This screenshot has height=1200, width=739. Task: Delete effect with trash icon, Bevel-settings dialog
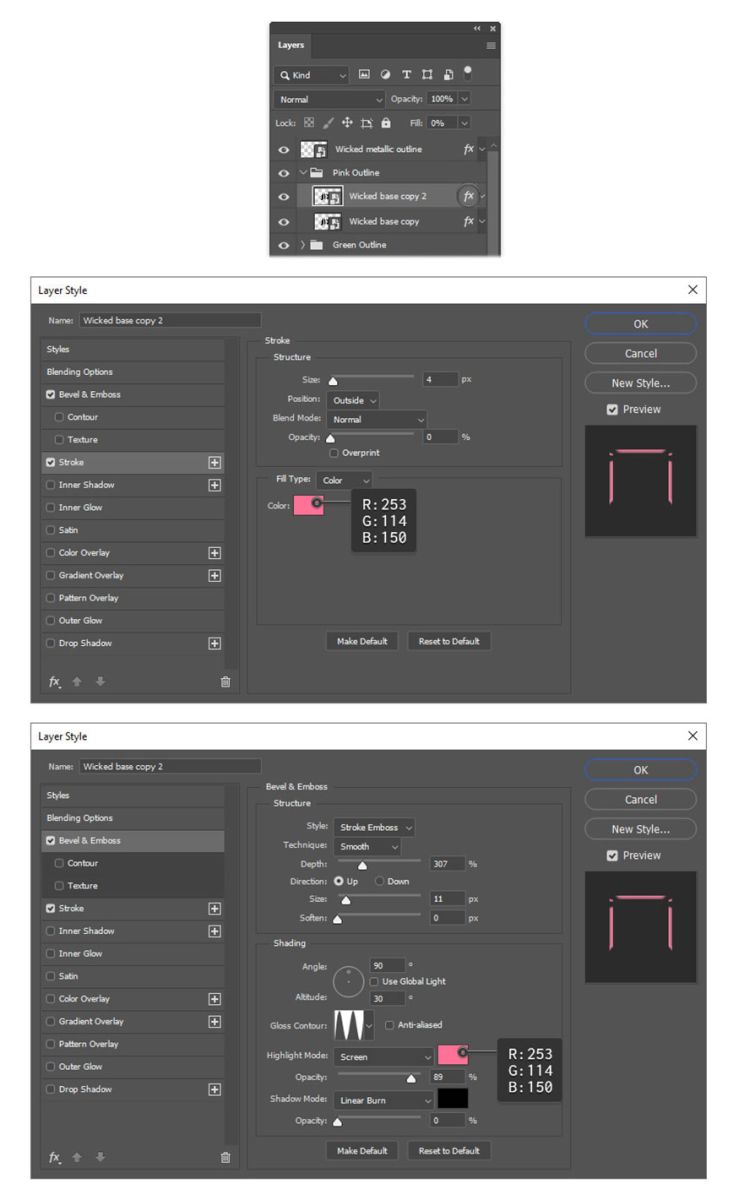[x=225, y=1158]
